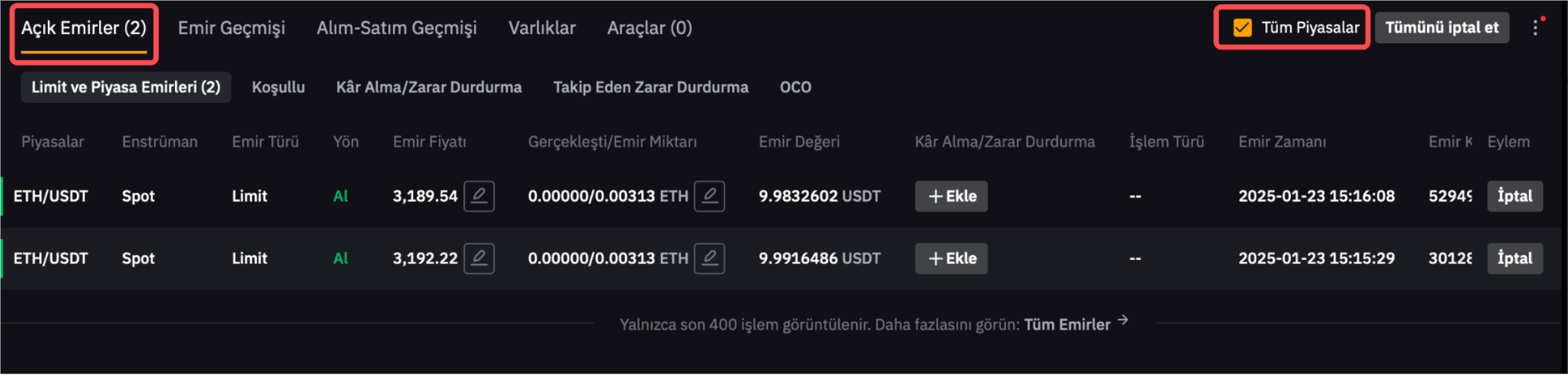Select the Araçlar (0) tab

[649, 28]
